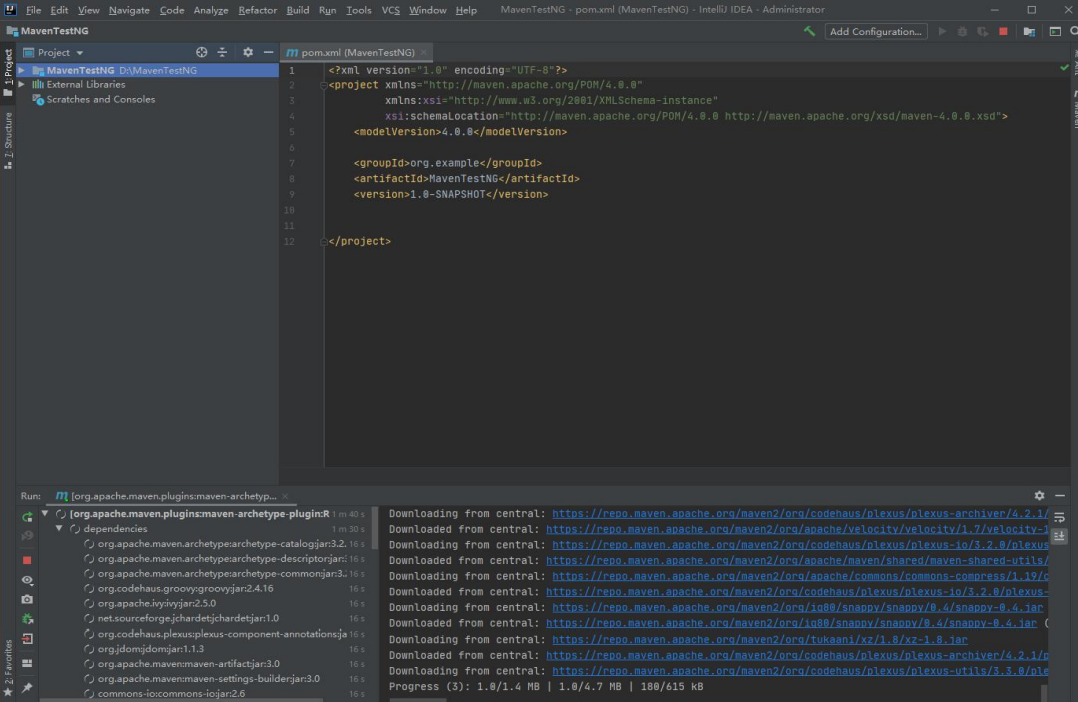Screen dimensions: 1078x702
Task: Expand External Libraries node
Action: pos(21,85)
